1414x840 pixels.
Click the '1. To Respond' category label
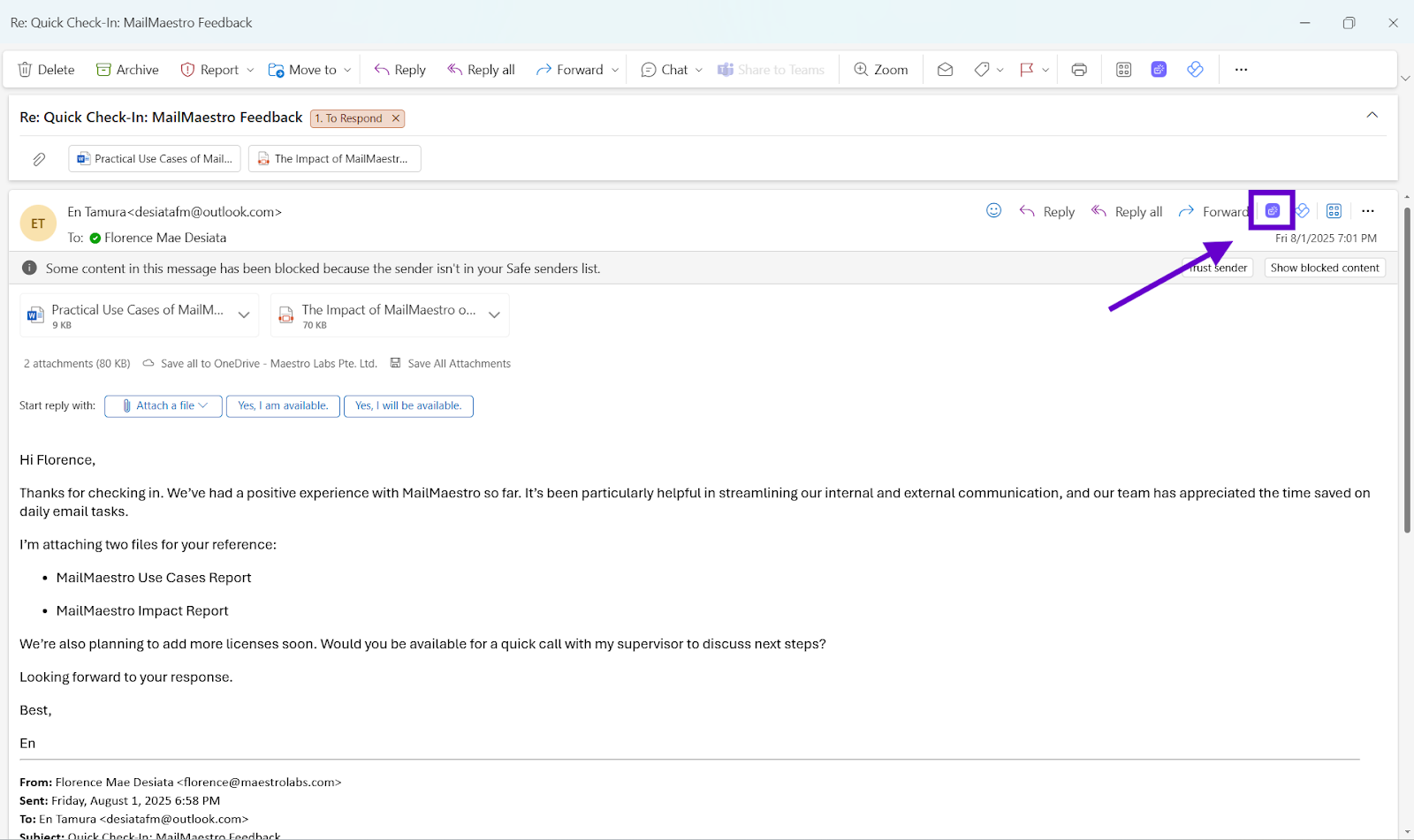[x=349, y=118]
